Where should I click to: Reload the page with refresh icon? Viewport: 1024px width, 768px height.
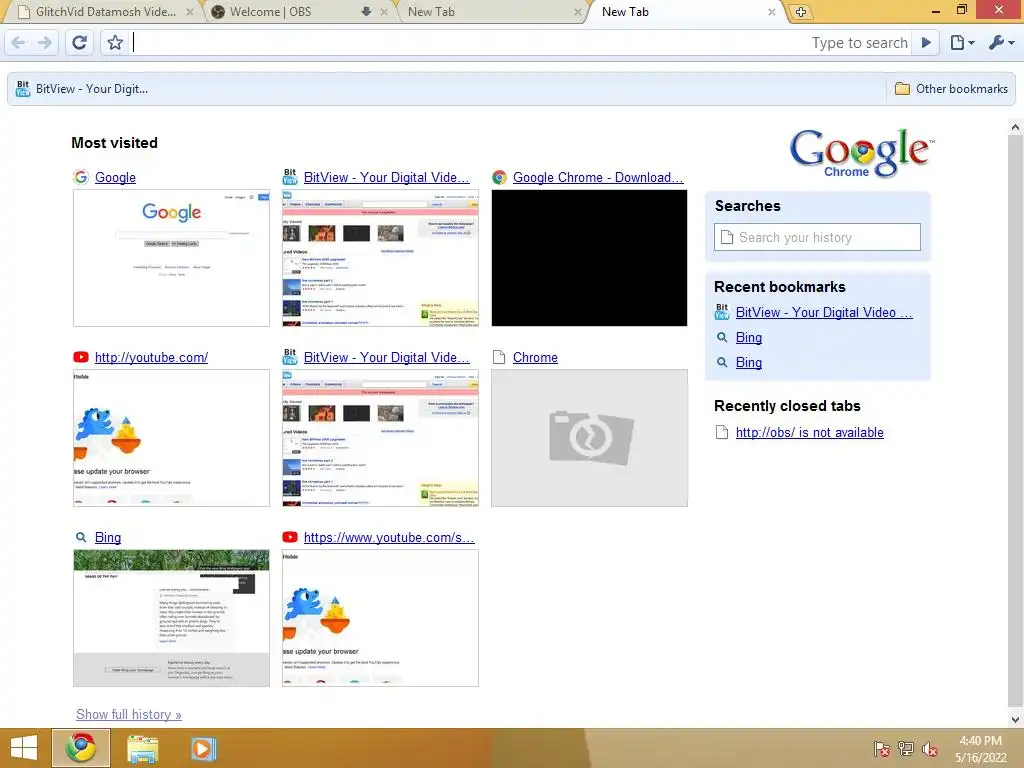(79, 43)
